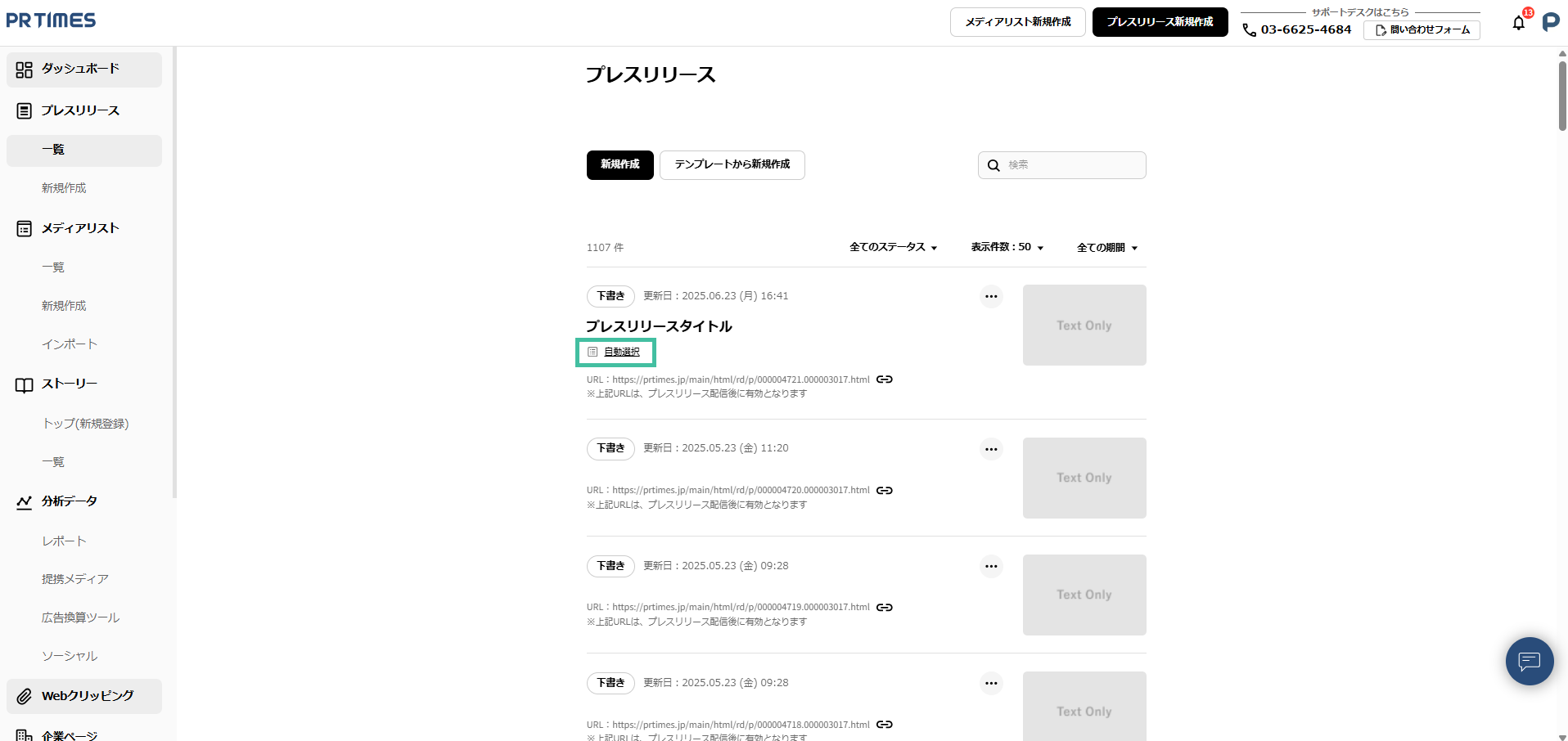The image size is (1568, 741).
Task: Open the chat support bubble
Action: [x=1529, y=661]
